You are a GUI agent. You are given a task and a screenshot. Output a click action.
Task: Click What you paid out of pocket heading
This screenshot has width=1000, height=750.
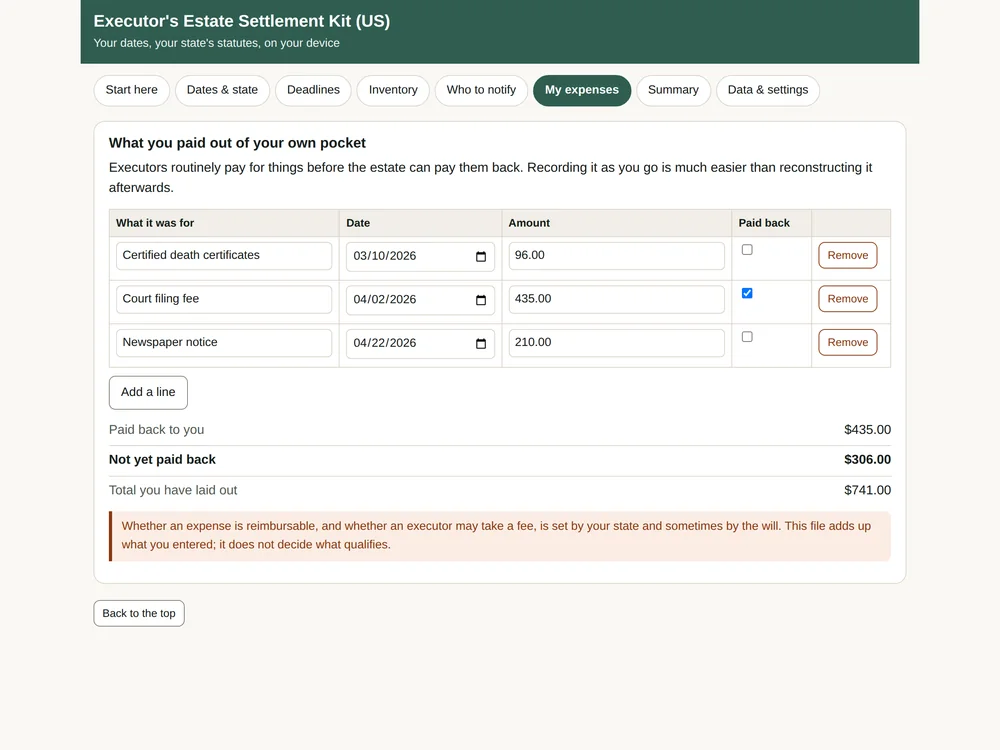(x=237, y=143)
